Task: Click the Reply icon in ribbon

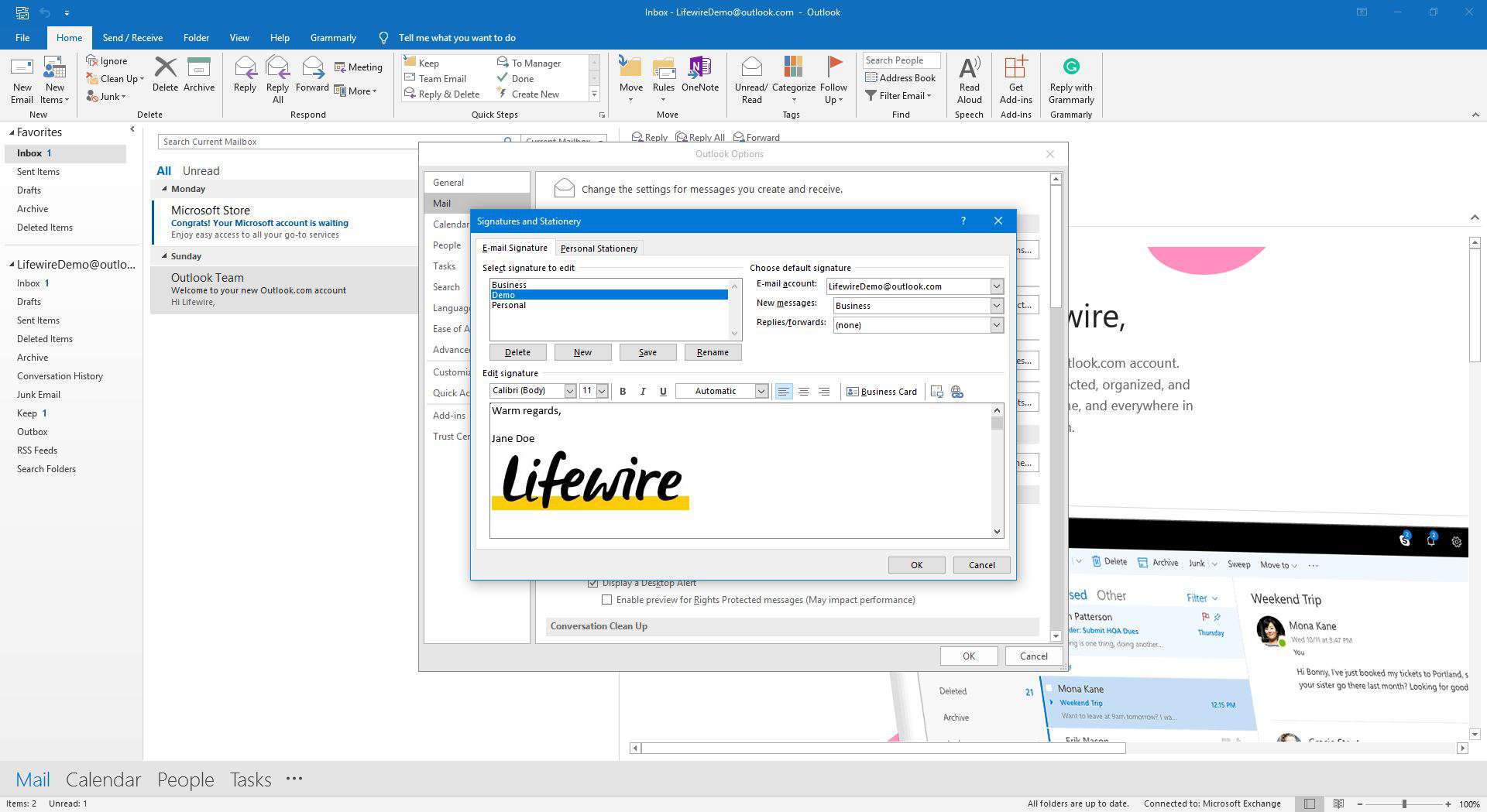Action: click(245, 74)
